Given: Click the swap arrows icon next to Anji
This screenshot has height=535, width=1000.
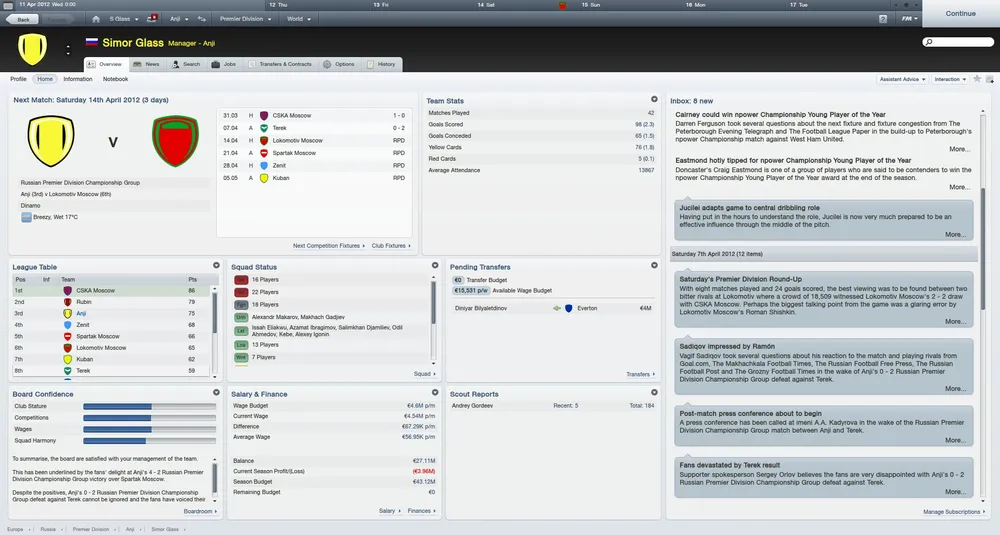Looking at the screenshot, I should [x=202, y=19].
